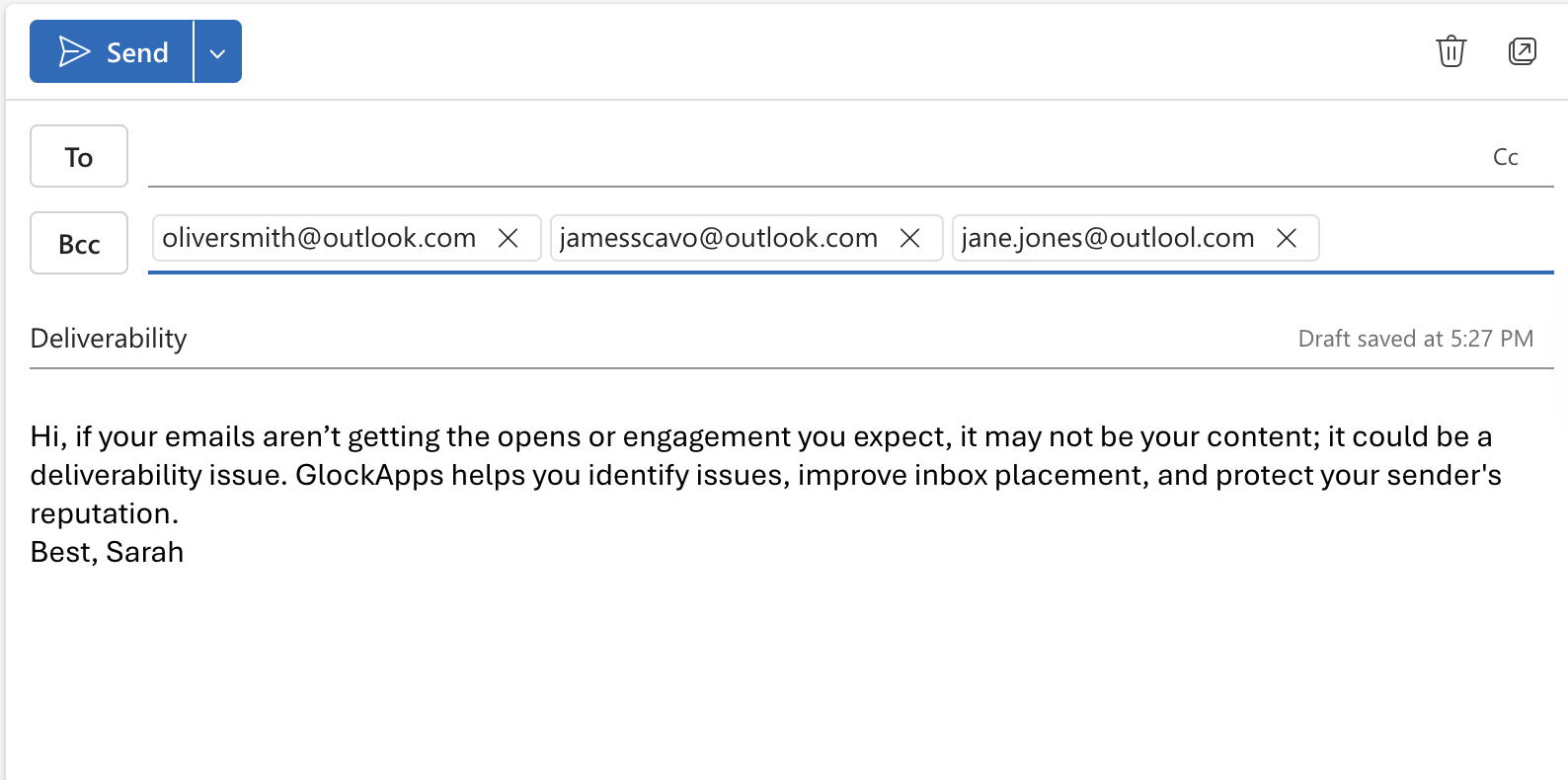Remove jamesscavo@outlook.com from Bcc recipients
This screenshot has width=1568, height=780.
(909, 239)
